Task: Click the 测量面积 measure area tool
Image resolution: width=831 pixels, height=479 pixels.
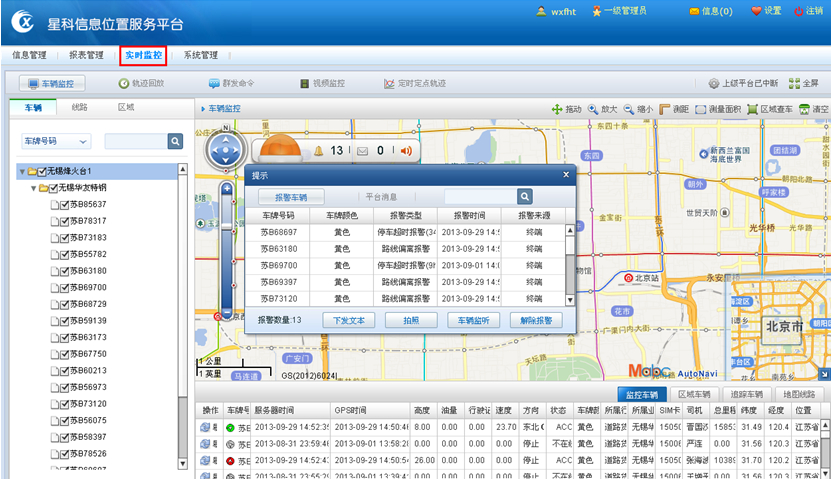Action: (699, 109)
